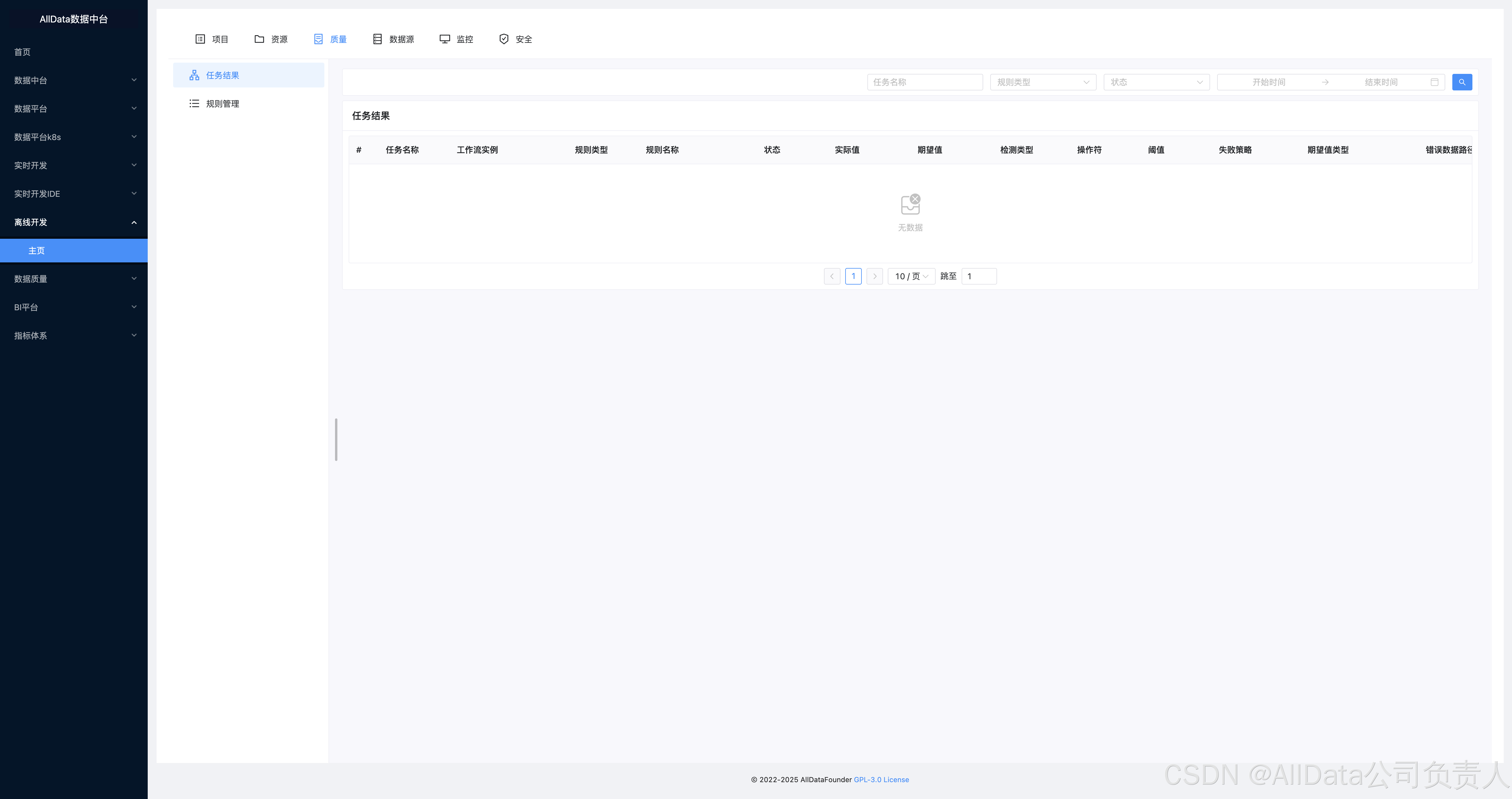Click the 资源 folder icon
This screenshot has height=799, width=1512.
tap(259, 39)
